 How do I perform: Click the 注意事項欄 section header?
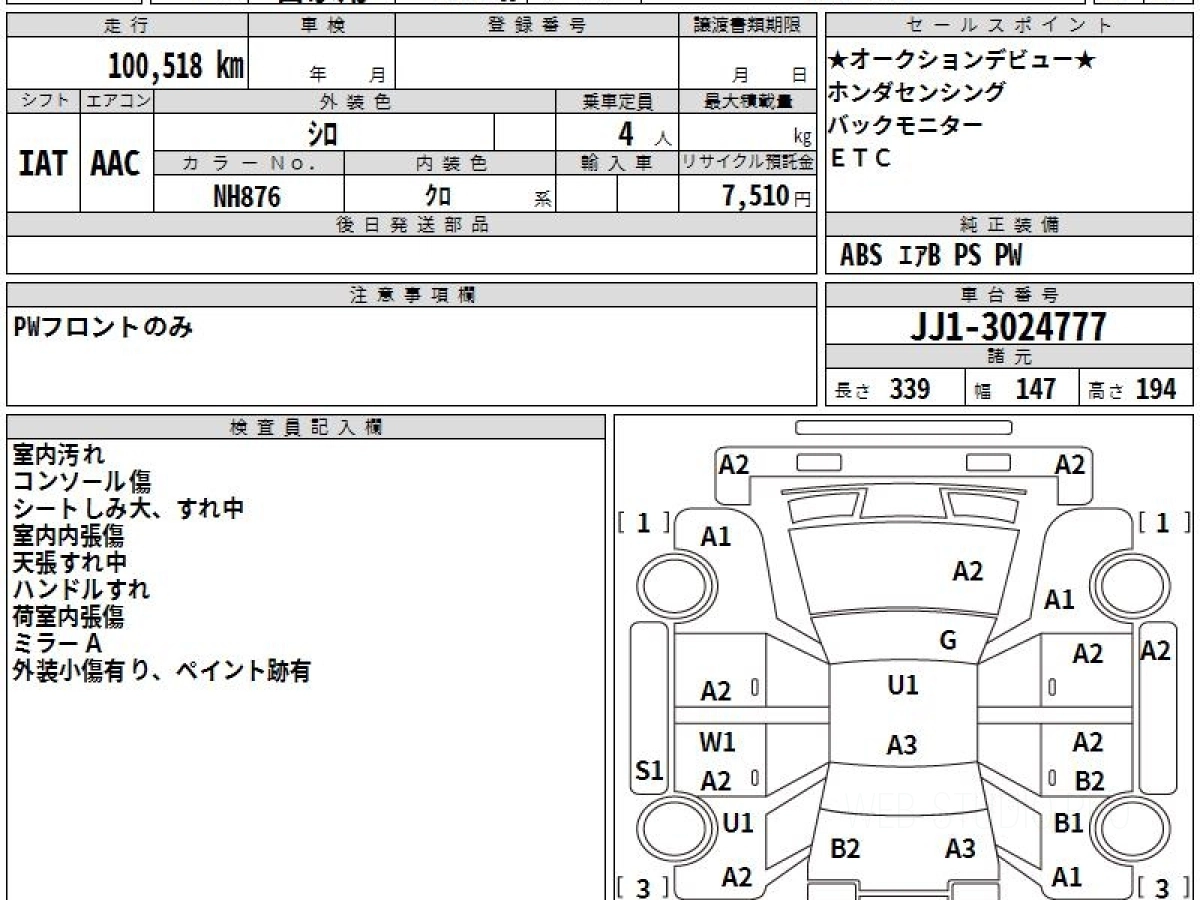[411, 295]
